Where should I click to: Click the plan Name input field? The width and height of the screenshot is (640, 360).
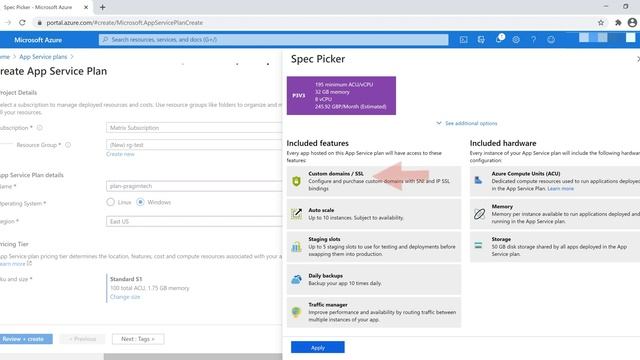click(x=194, y=186)
